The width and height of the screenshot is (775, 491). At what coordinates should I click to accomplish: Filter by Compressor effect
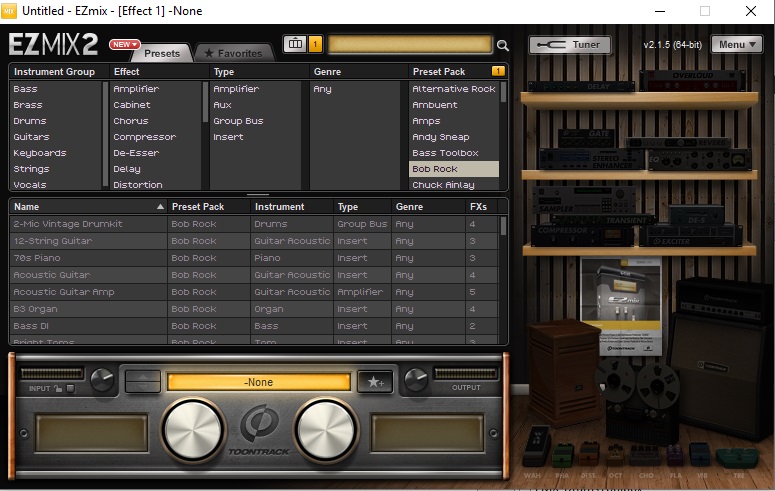click(145, 137)
